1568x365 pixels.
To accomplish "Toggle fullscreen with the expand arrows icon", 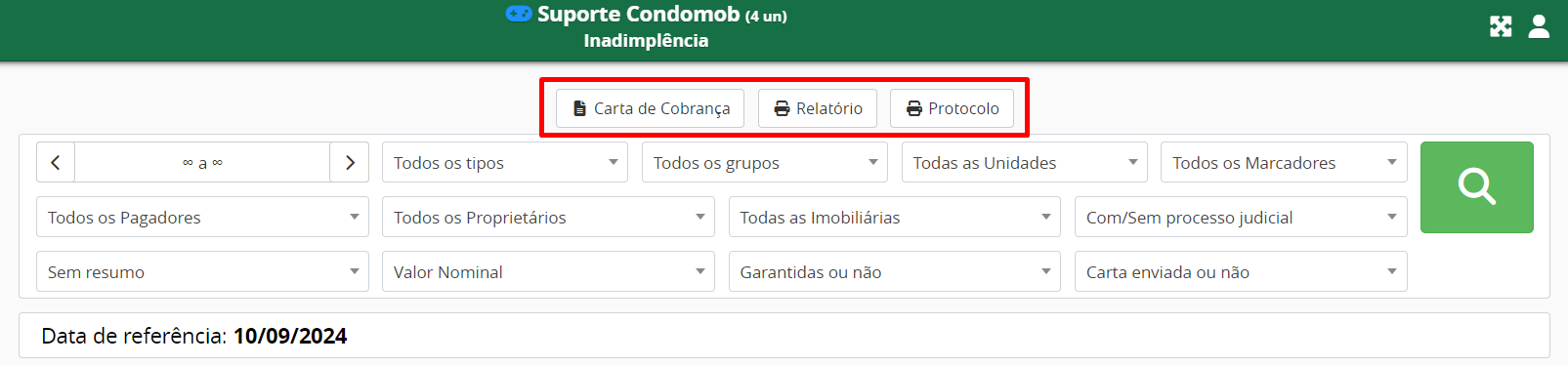I will pyautogui.click(x=1501, y=26).
